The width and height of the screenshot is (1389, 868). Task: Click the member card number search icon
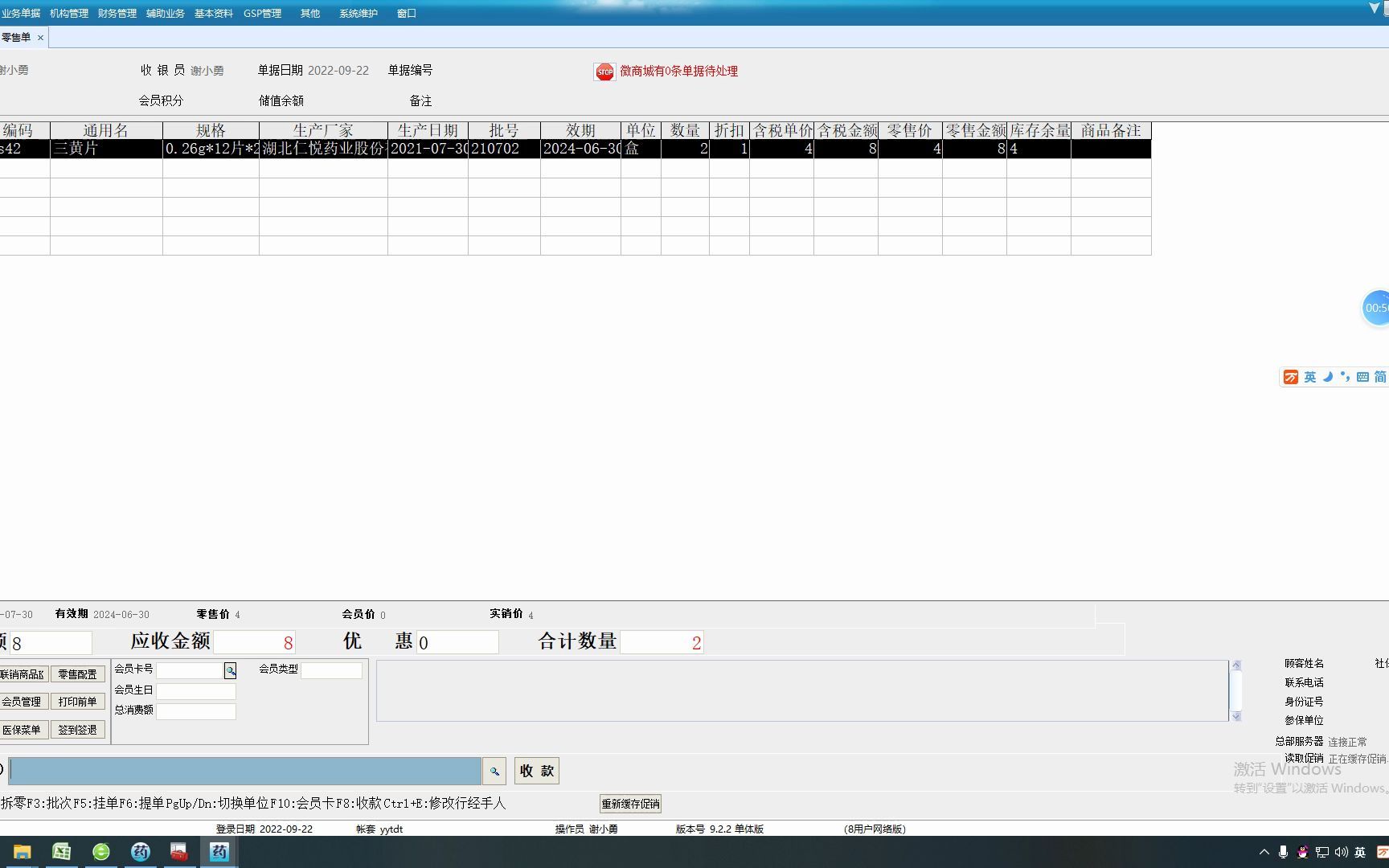[230, 670]
